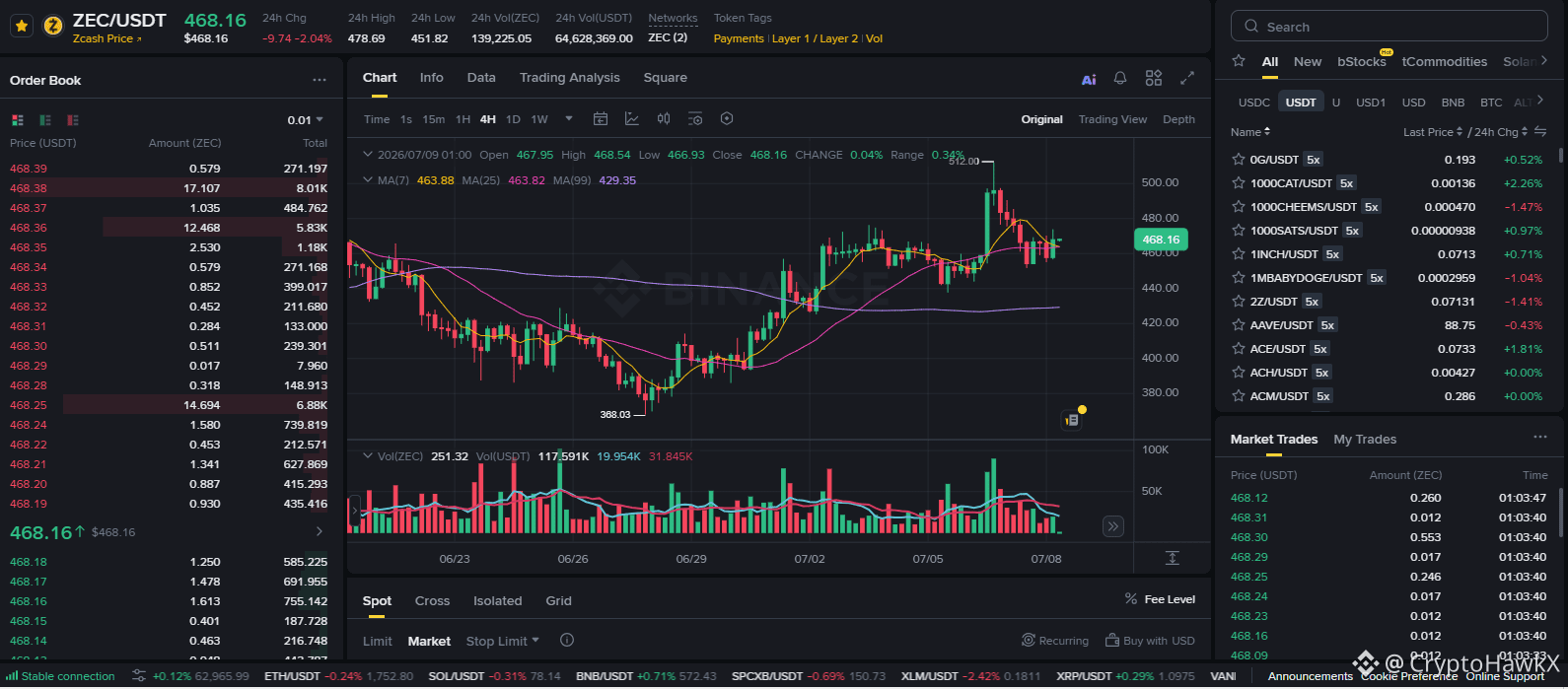Open the Stop Limit dropdown
Image resolution: width=1568 pixels, height=689 pixels.
tap(503, 642)
